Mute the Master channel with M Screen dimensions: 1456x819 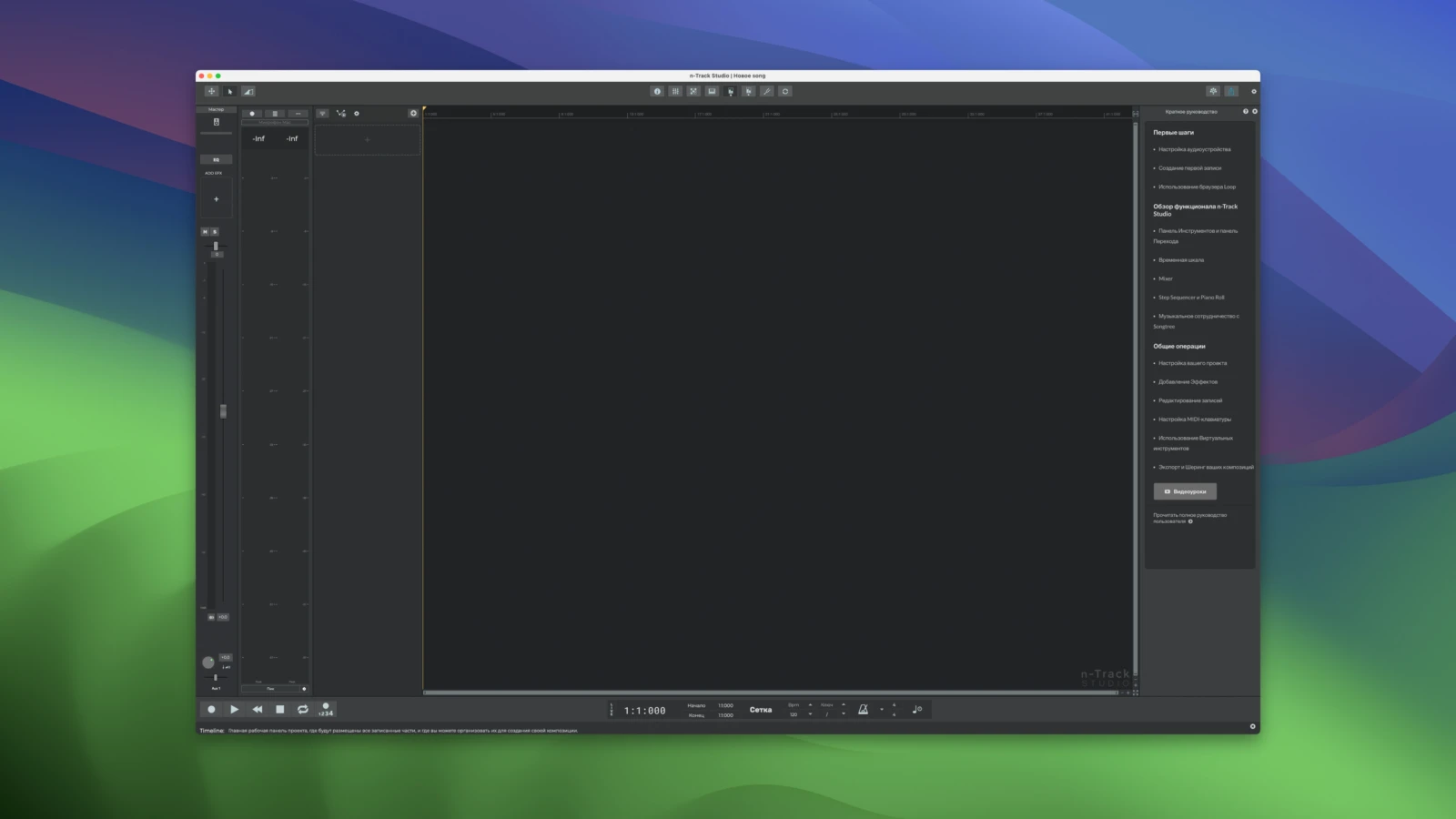point(206,232)
